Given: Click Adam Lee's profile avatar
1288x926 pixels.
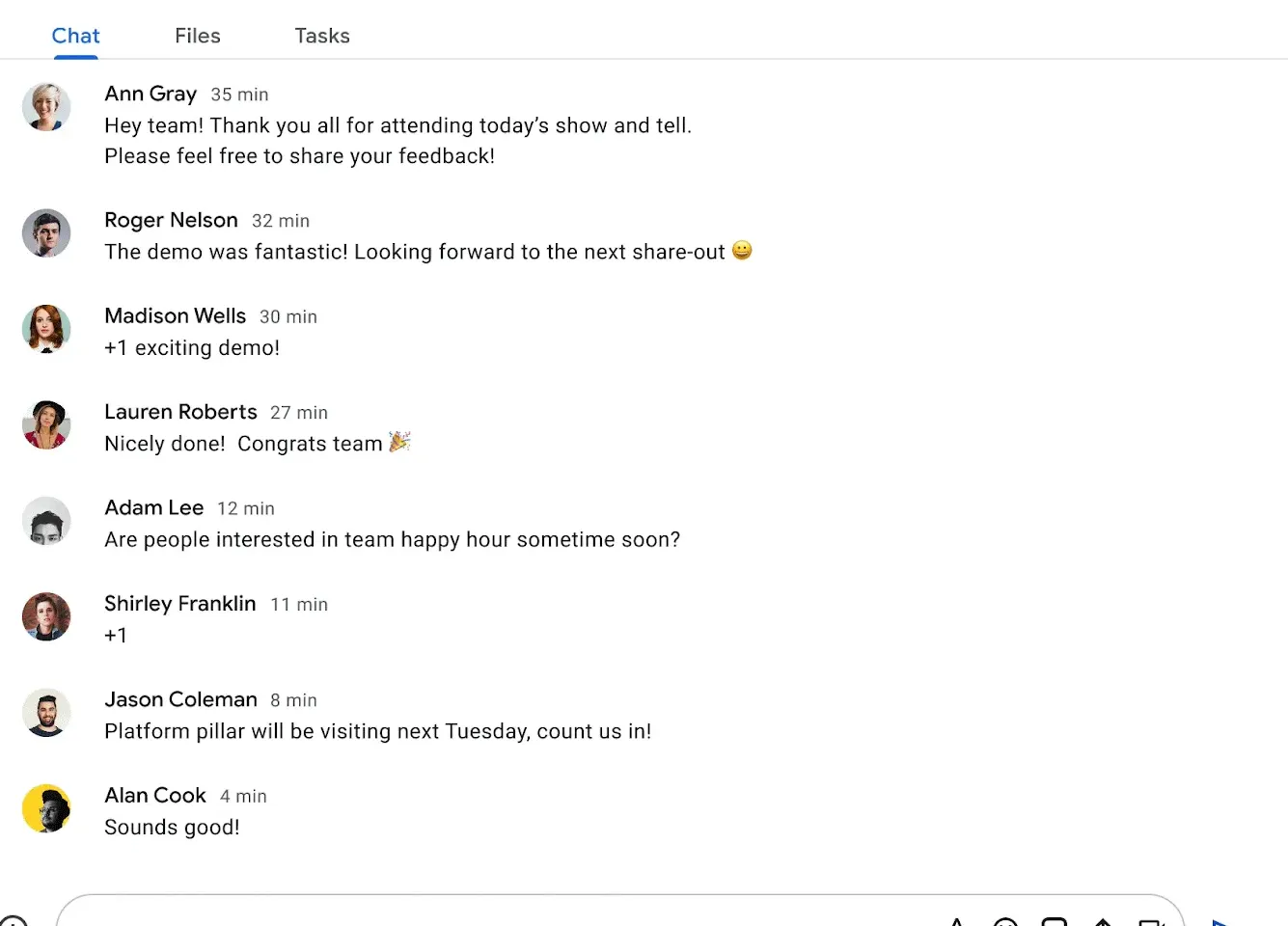Looking at the screenshot, I should click(46, 520).
